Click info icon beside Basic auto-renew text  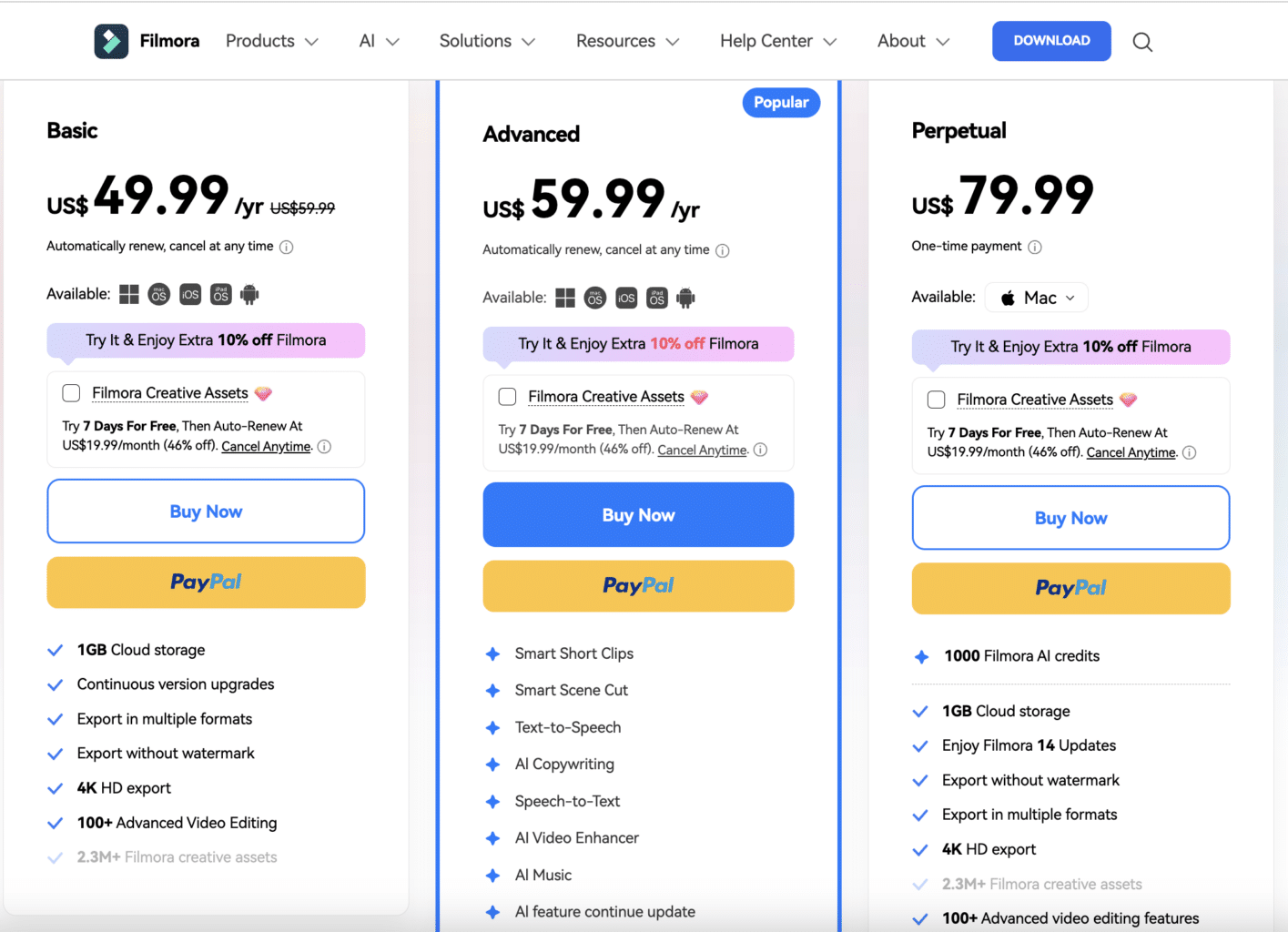pos(286,247)
